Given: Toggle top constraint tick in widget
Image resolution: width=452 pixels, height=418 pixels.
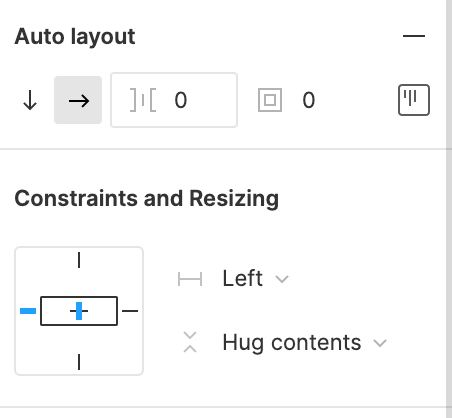Looking at the screenshot, I should coord(79,260).
